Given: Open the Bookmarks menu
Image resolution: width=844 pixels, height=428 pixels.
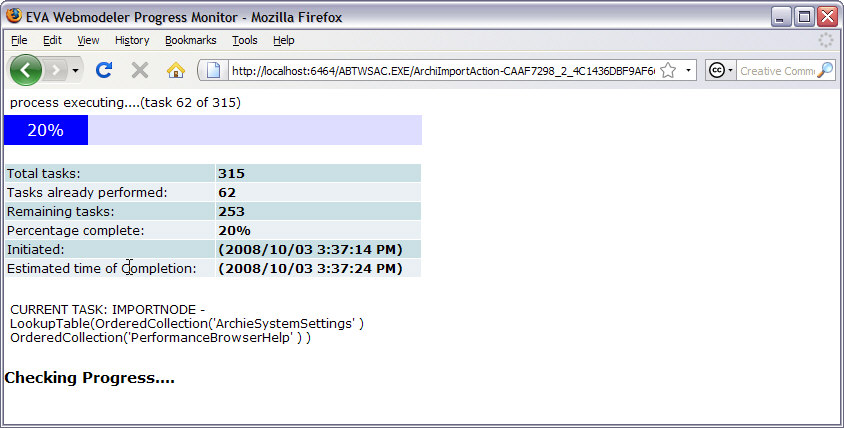Looking at the screenshot, I should [189, 40].
